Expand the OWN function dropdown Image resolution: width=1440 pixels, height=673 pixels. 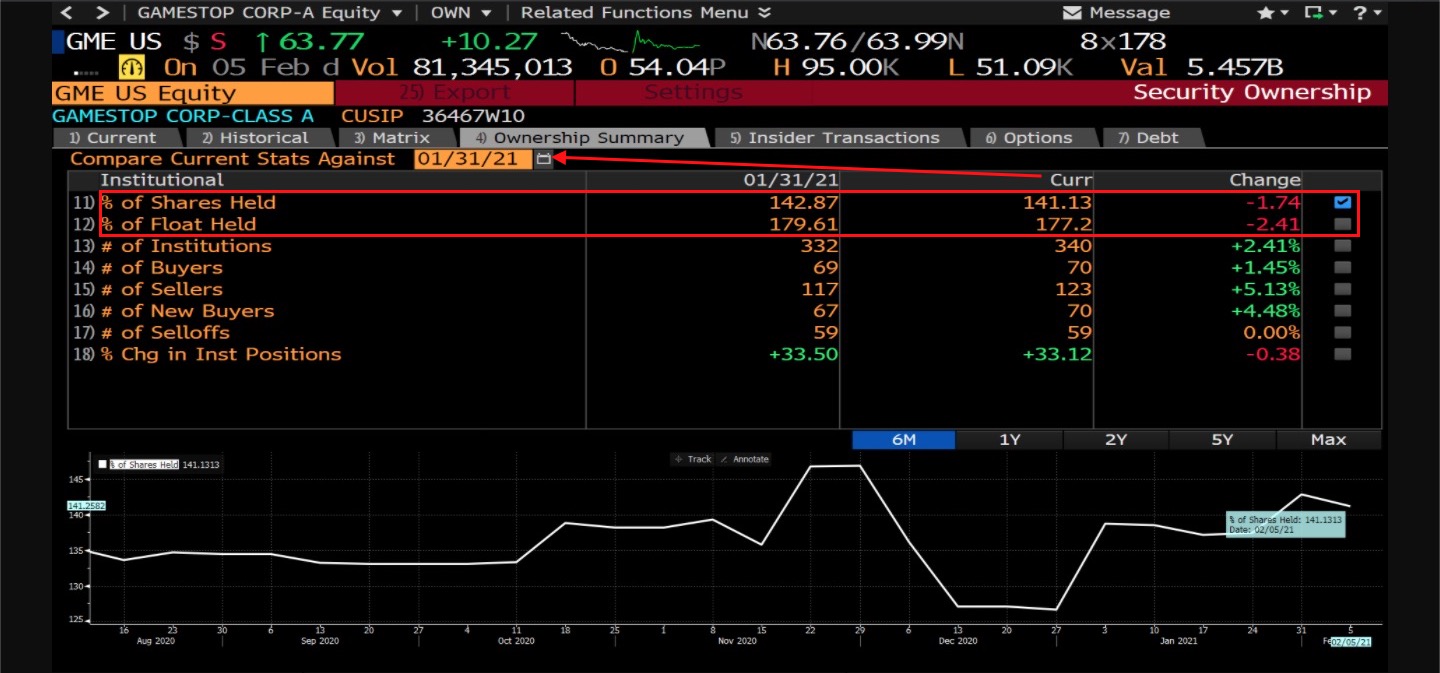click(x=461, y=13)
